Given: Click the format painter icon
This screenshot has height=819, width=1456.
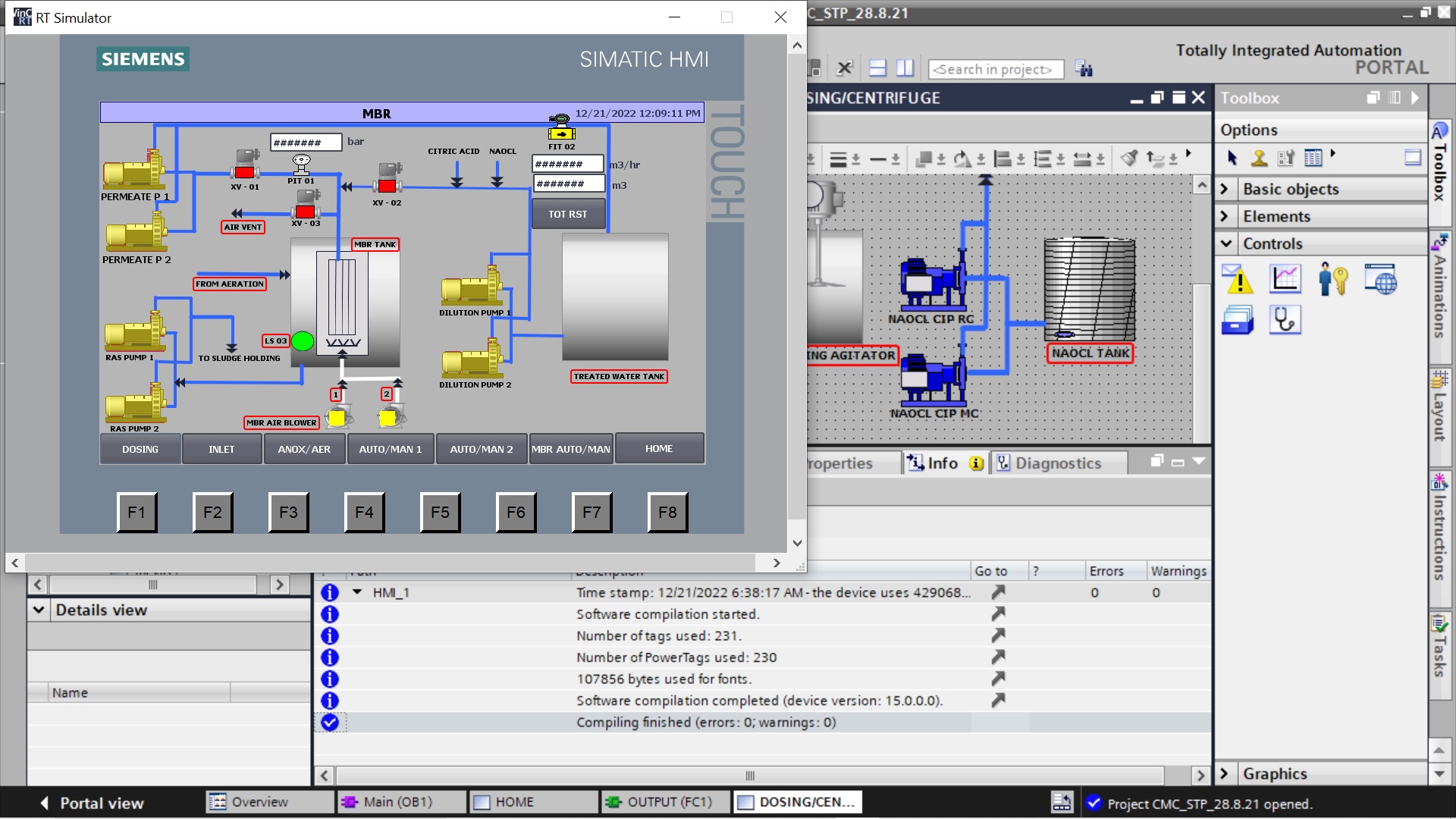Looking at the screenshot, I should 1129,158.
